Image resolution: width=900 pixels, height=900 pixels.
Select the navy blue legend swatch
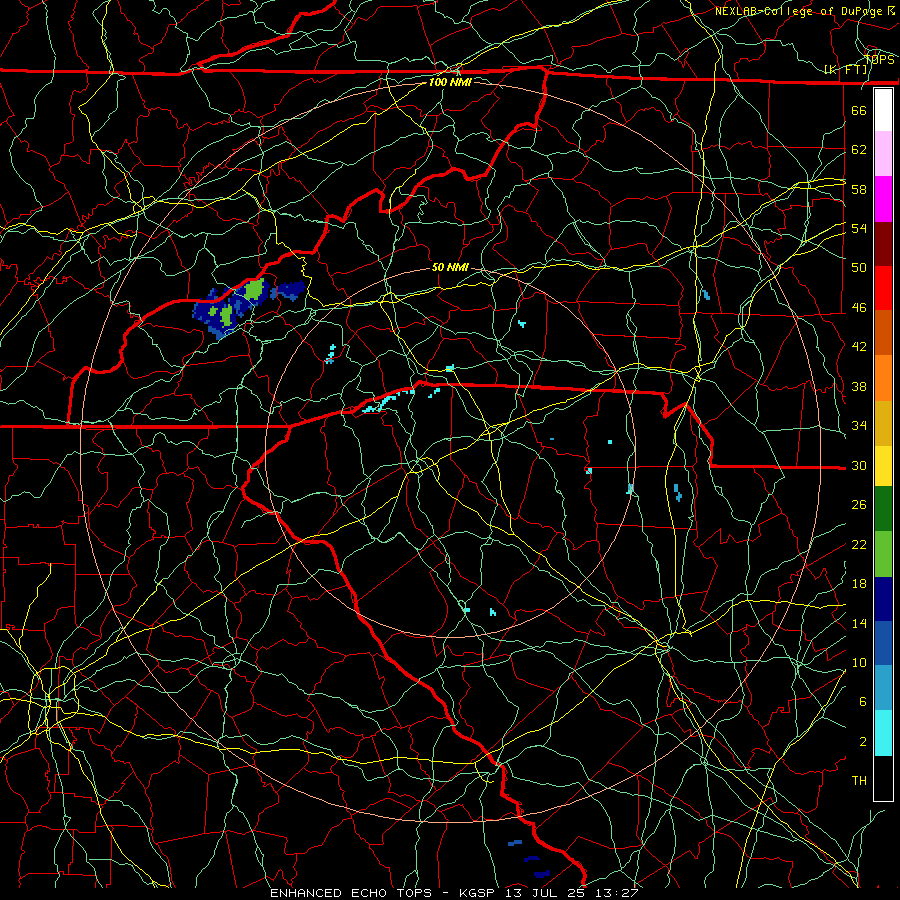pyautogui.click(x=883, y=599)
